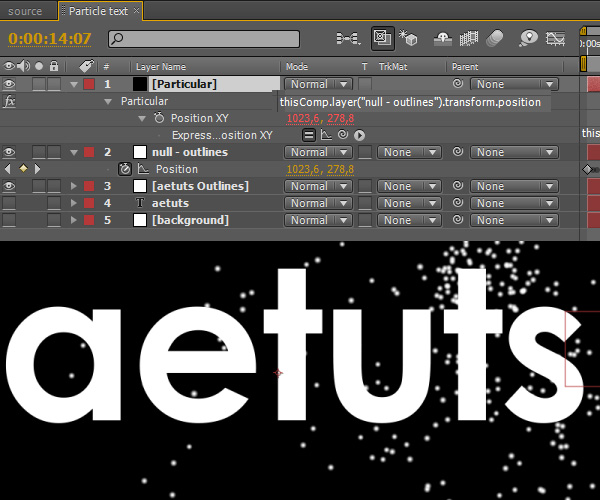This screenshot has height=500, width=600.
Task: Click the TrkMat column header
Action: (x=393, y=67)
